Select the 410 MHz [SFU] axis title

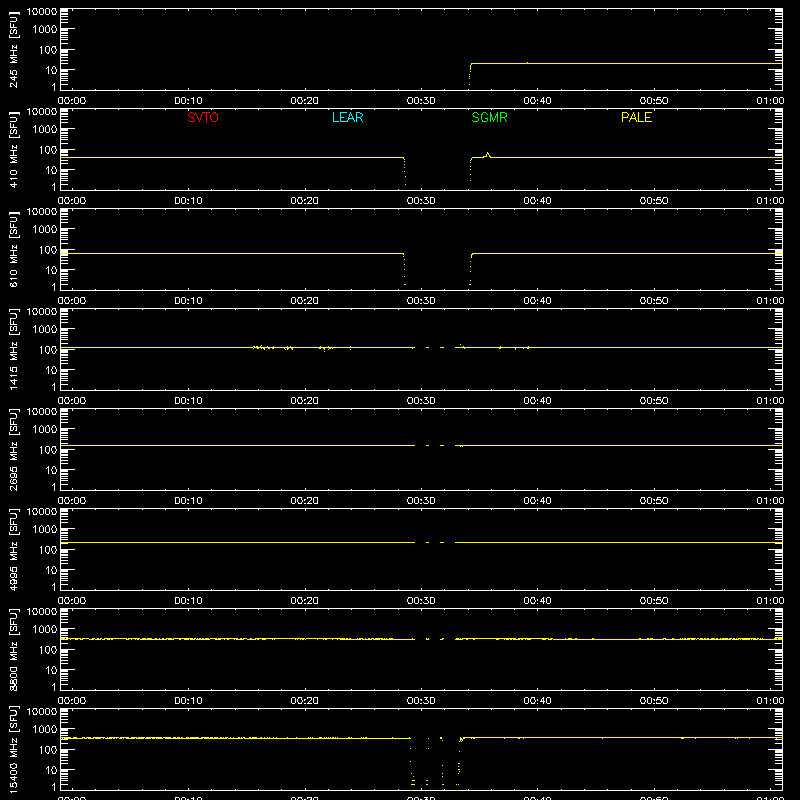(13, 149)
